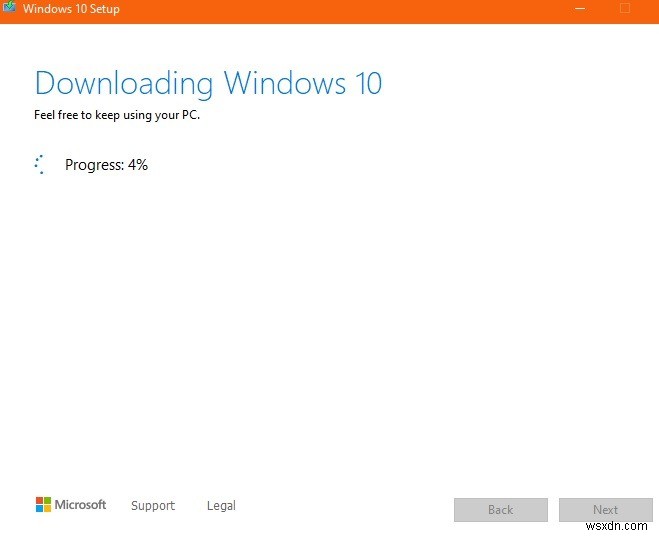The image size is (659, 536).
Task: Click the Windows 10 Setup title bar icon
Action: [9, 7]
